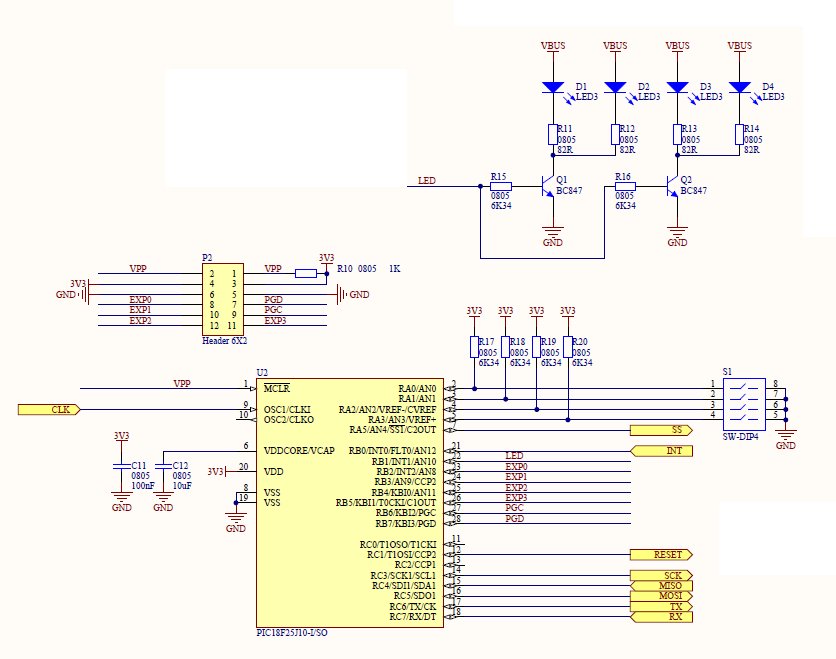Click the 100nF value under C11
The width and height of the screenshot is (836, 659).
(143, 486)
